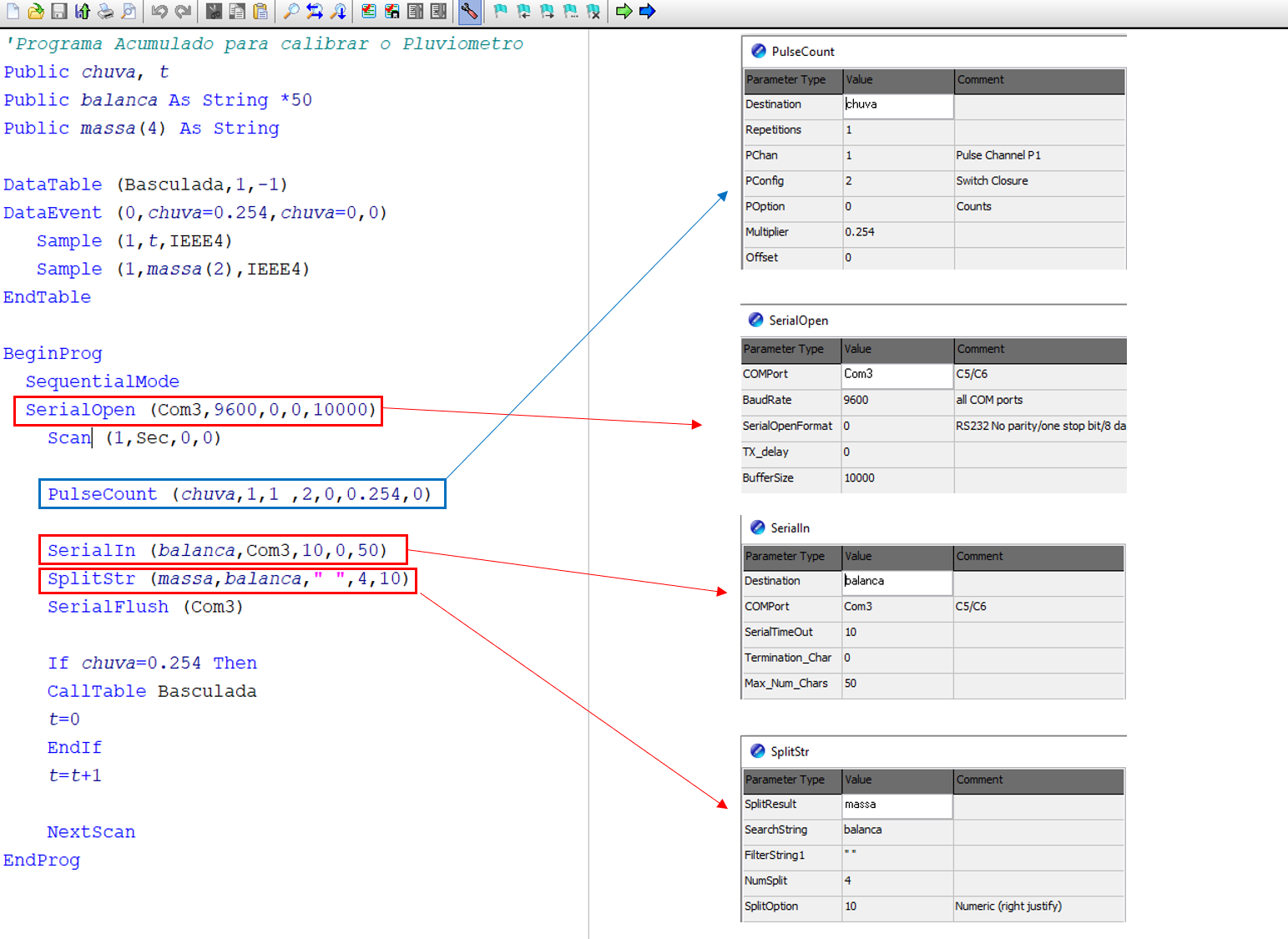This screenshot has height=939, width=1288.
Task: Click the SerialFlush line in the code
Action: tap(144, 607)
